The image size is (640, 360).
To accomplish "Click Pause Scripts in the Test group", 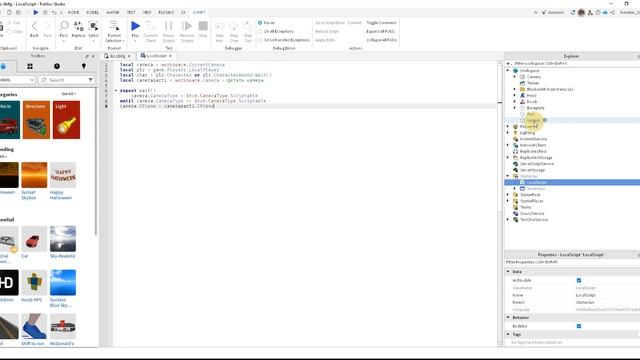I will [x=168, y=27].
